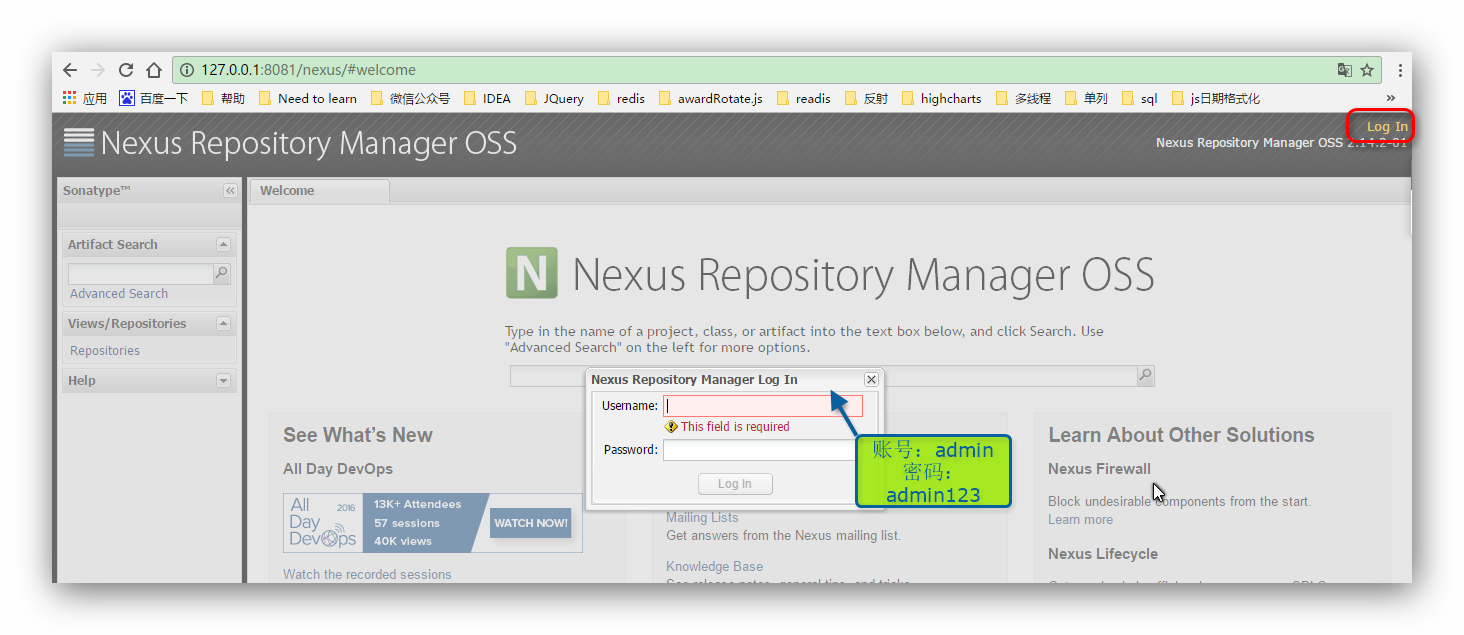Open the JQuery bookmark folder
The image size is (1464, 635).
point(554,98)
